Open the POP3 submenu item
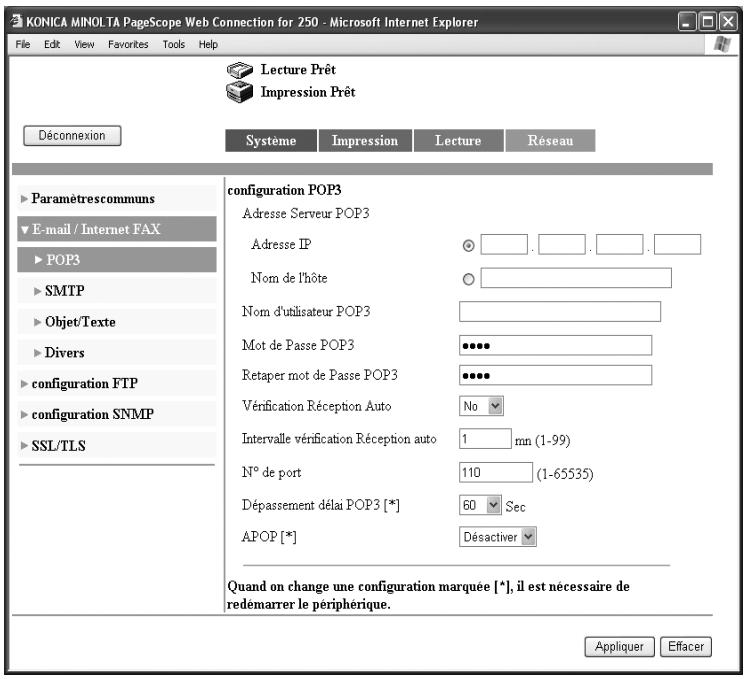This screenshot has width=748, height=679. (117, 260)
